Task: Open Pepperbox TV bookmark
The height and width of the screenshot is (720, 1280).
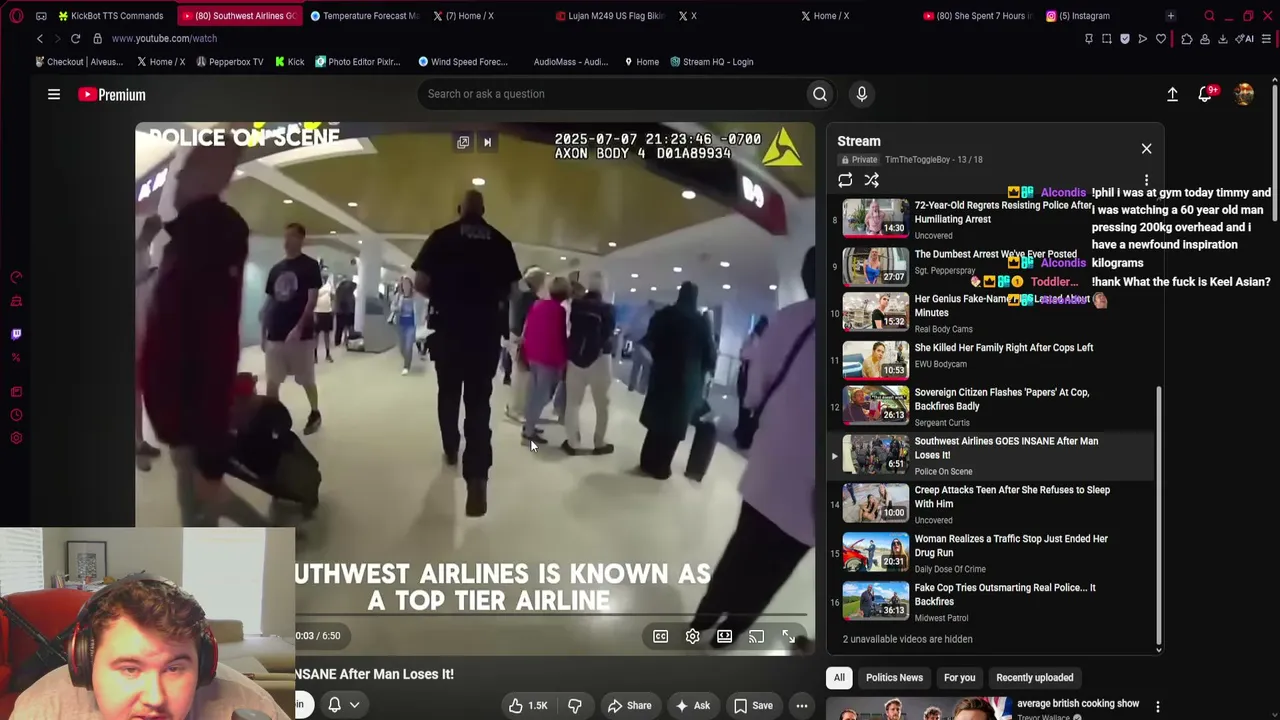Action: click(229, 62)
